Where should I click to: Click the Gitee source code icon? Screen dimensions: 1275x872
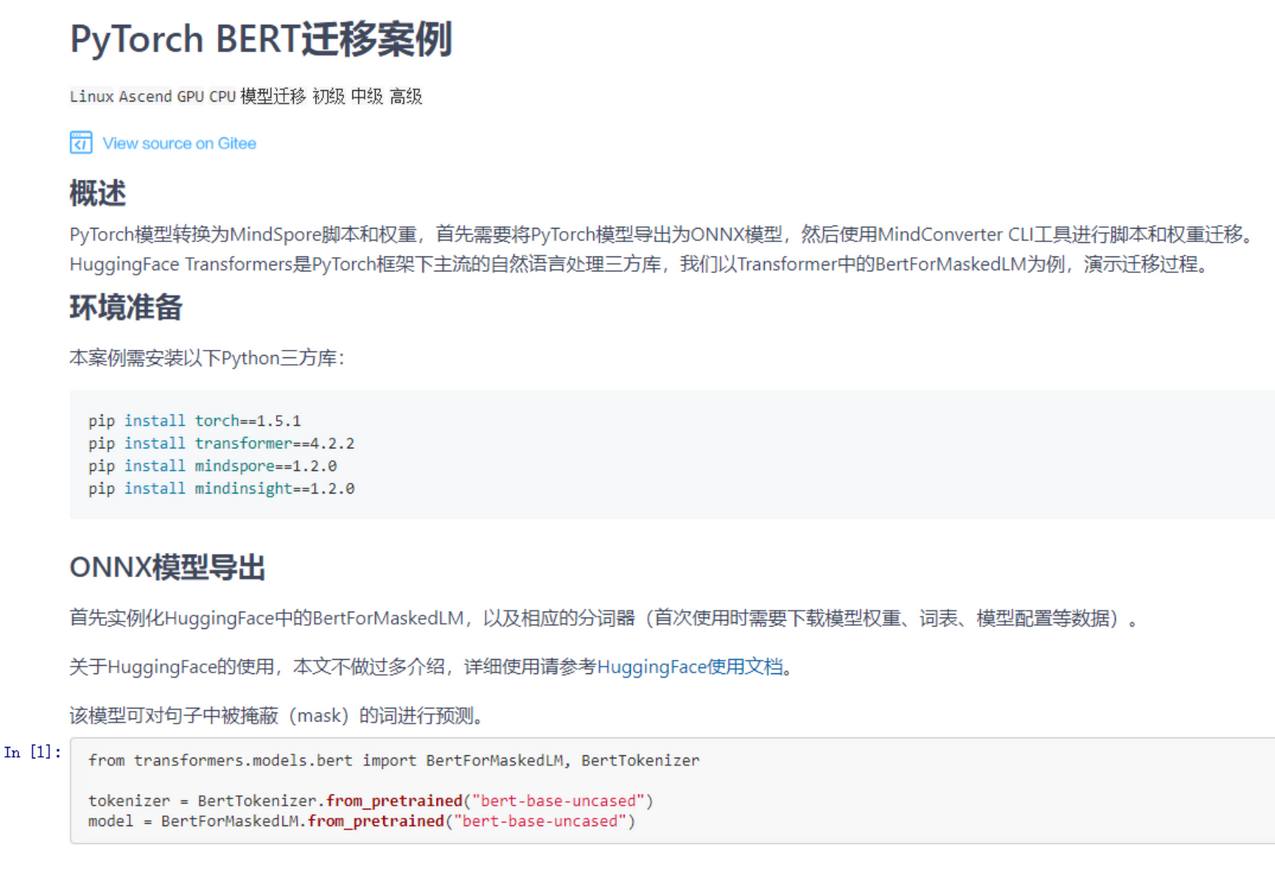point(81,143)
